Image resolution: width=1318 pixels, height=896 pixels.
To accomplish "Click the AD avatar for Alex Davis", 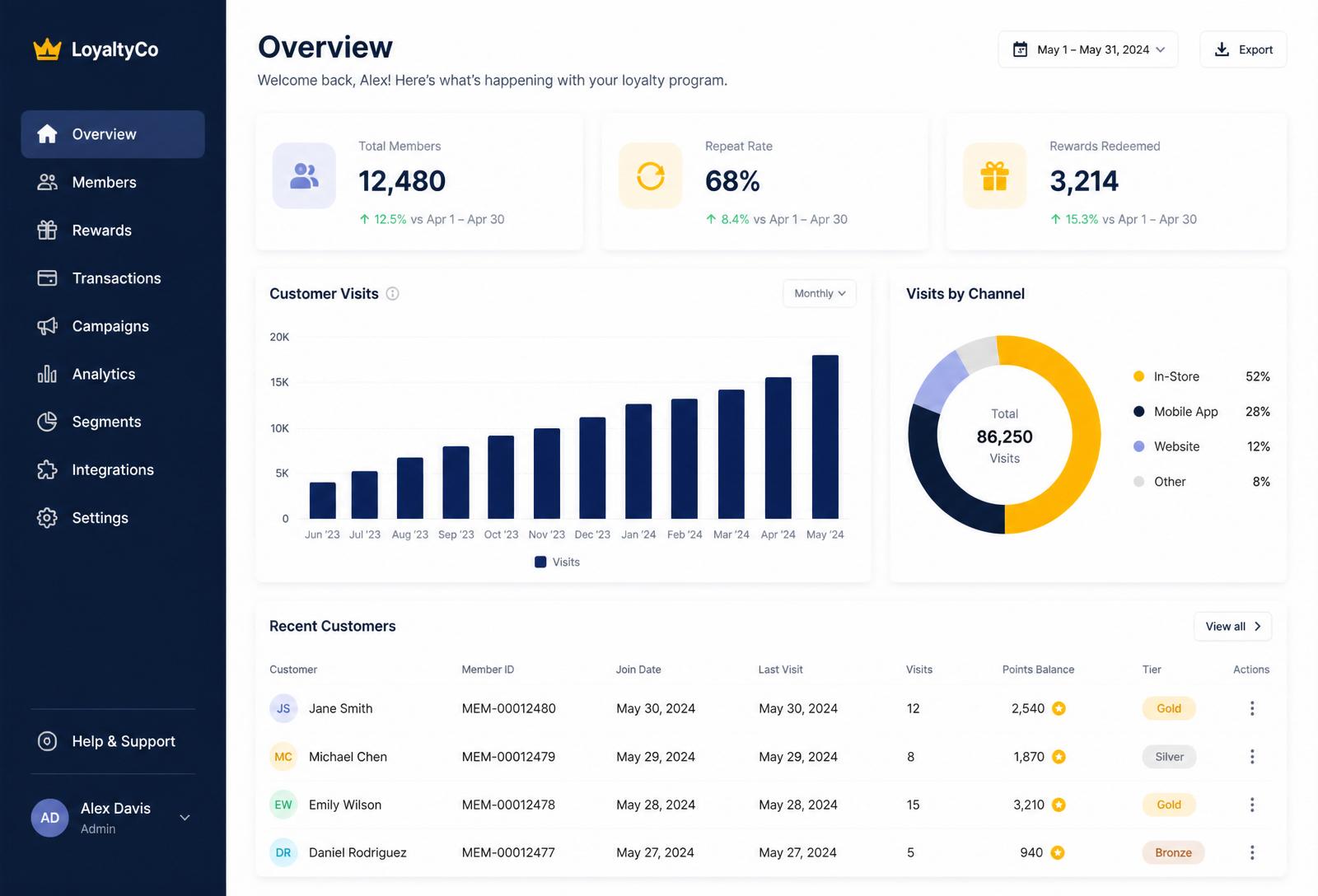I will tap(49, 818).
